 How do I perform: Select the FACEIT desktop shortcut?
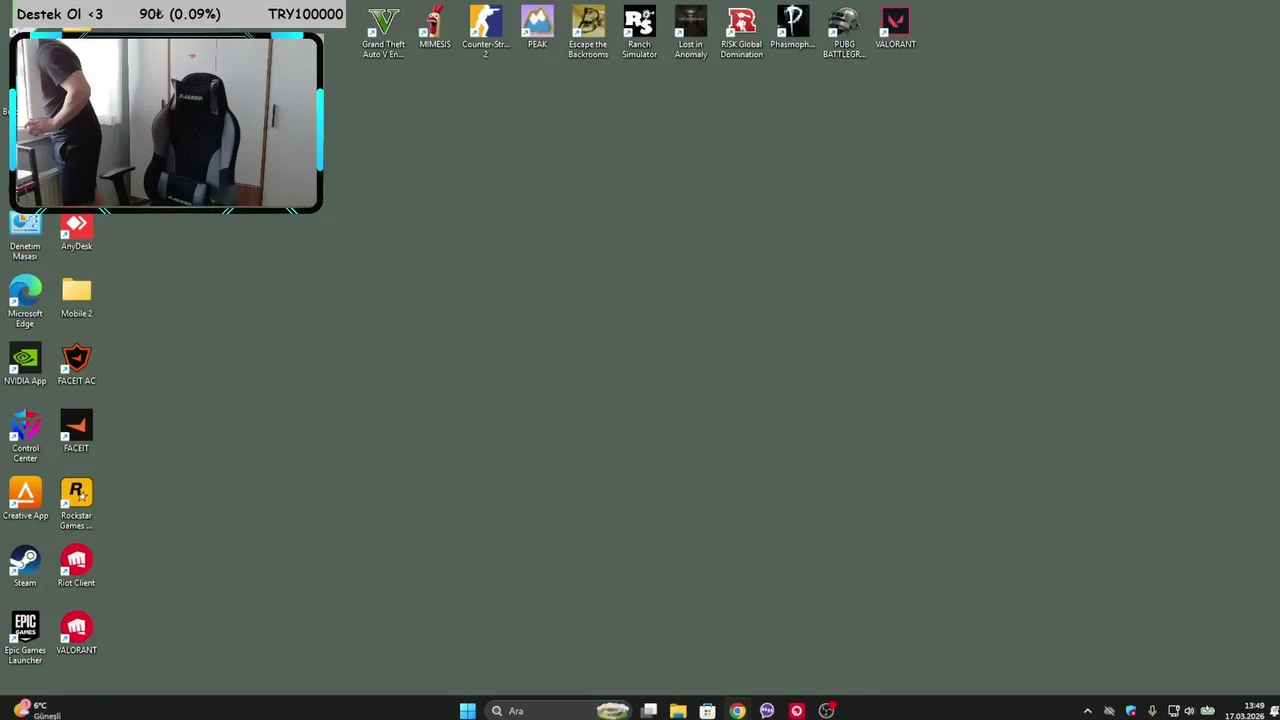click(76, 431)
